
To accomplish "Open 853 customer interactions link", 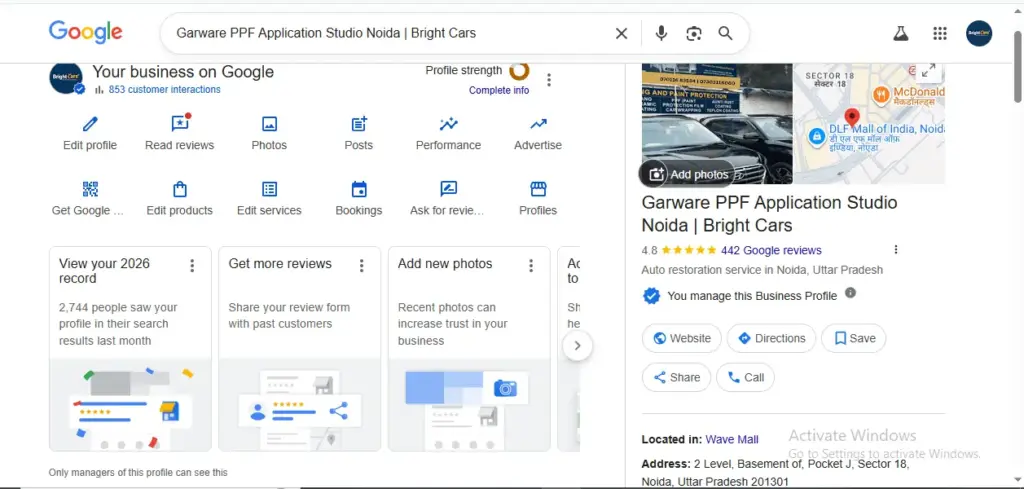I will pyautogui.click(x=165, y=89).
